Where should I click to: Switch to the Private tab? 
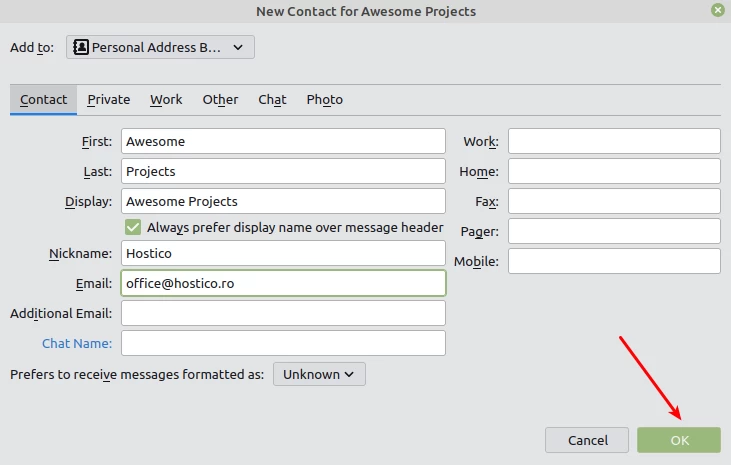point(108,99)
